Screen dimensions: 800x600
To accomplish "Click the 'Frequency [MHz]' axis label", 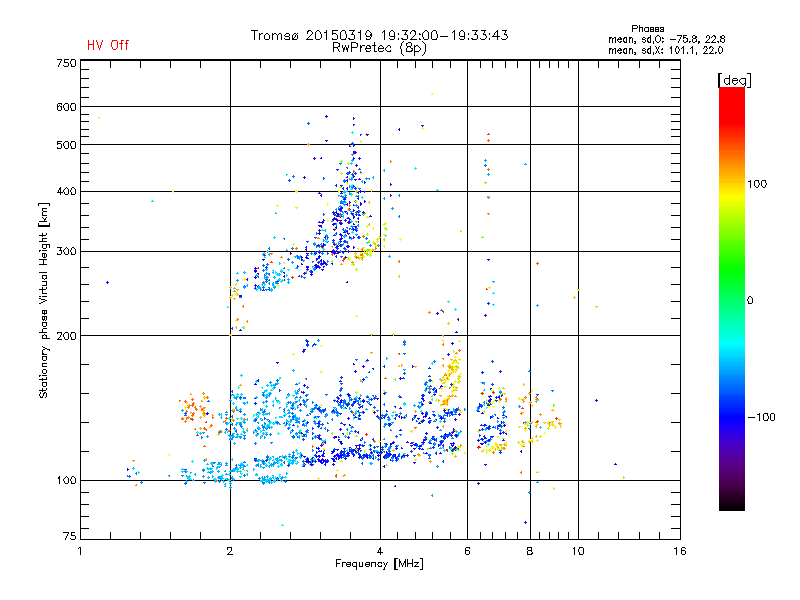I will coord(379,564).
